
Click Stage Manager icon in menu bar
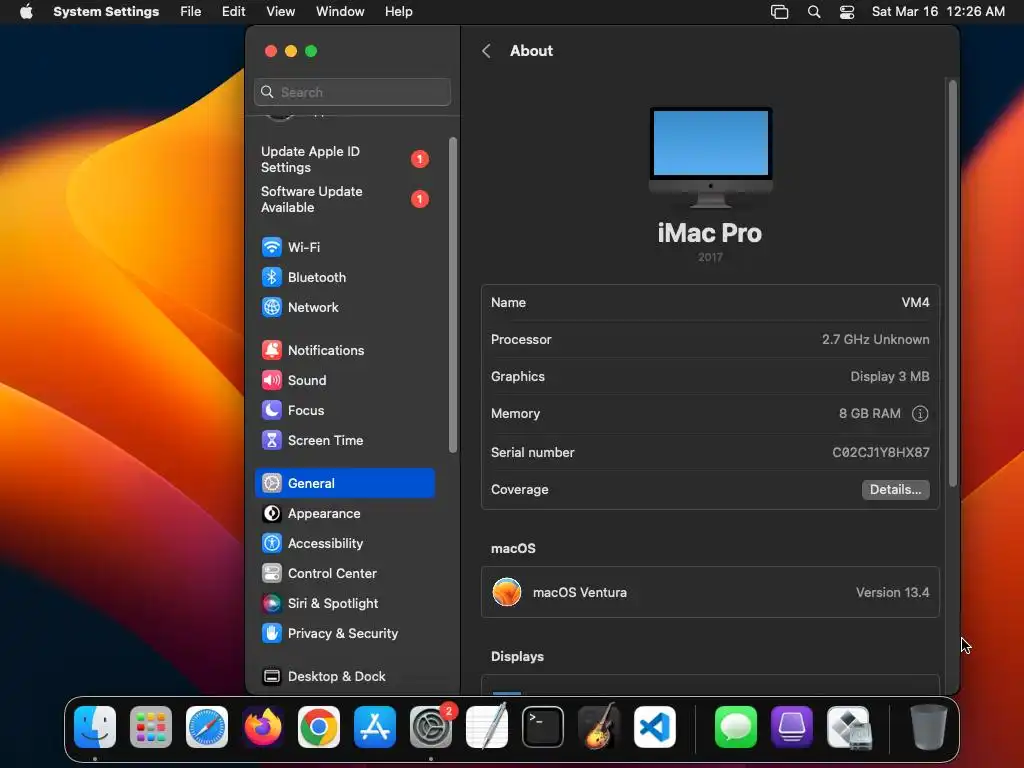pos(780,12)
